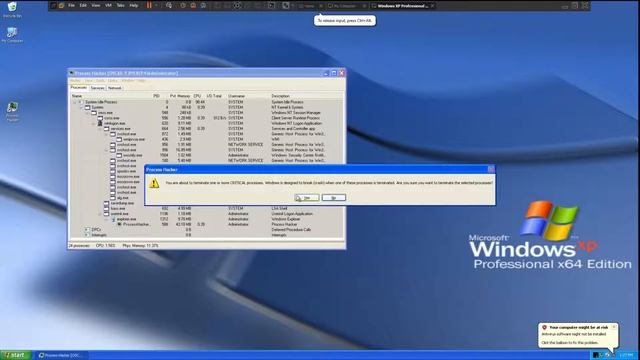The image size is (640, 360).
Task: Click the manage snapshots toolbar icon
Action: (x=203, y=5)
